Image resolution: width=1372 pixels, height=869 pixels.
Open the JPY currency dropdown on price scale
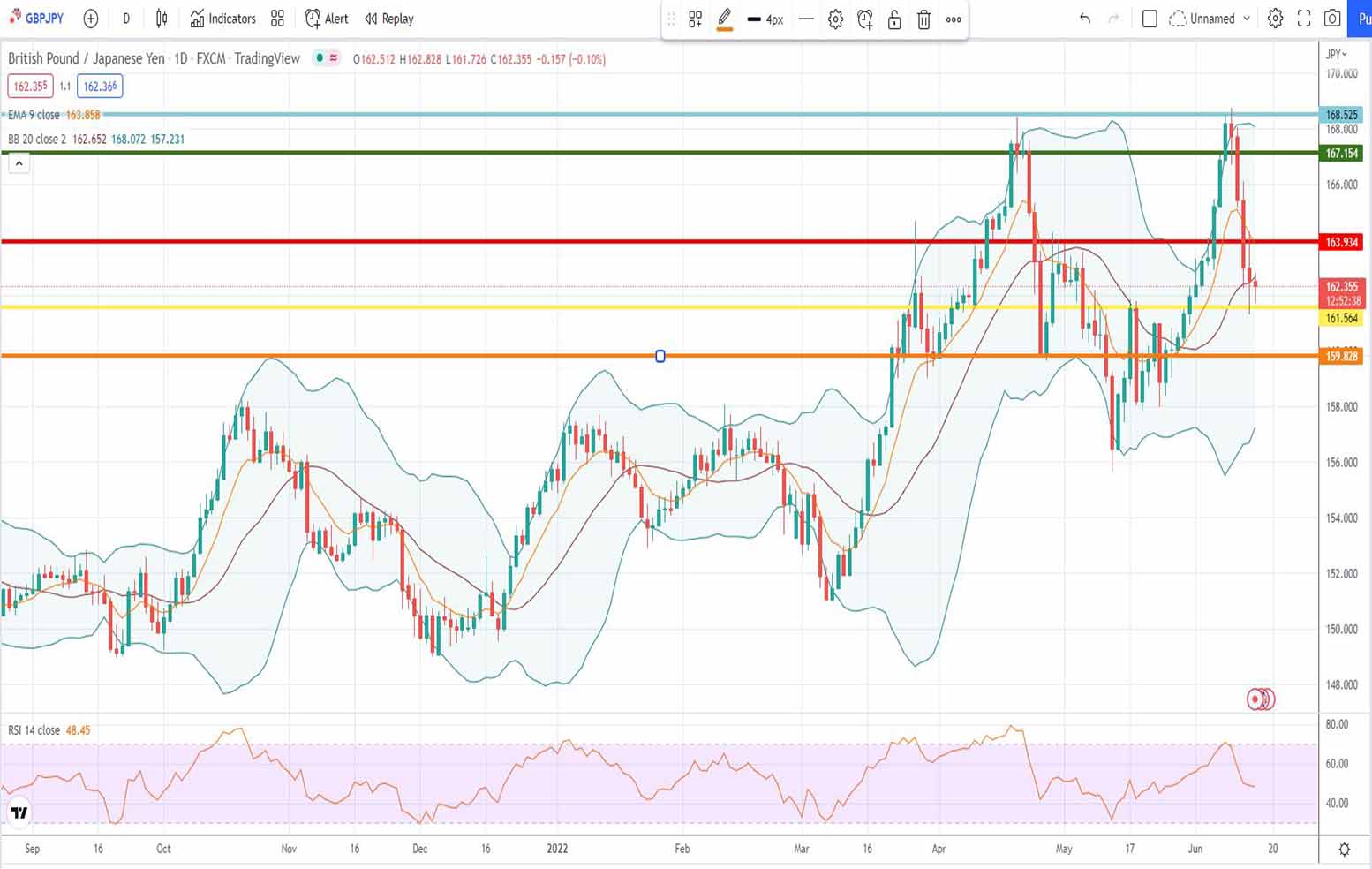pyautogui.click(x=1337, y=54)
